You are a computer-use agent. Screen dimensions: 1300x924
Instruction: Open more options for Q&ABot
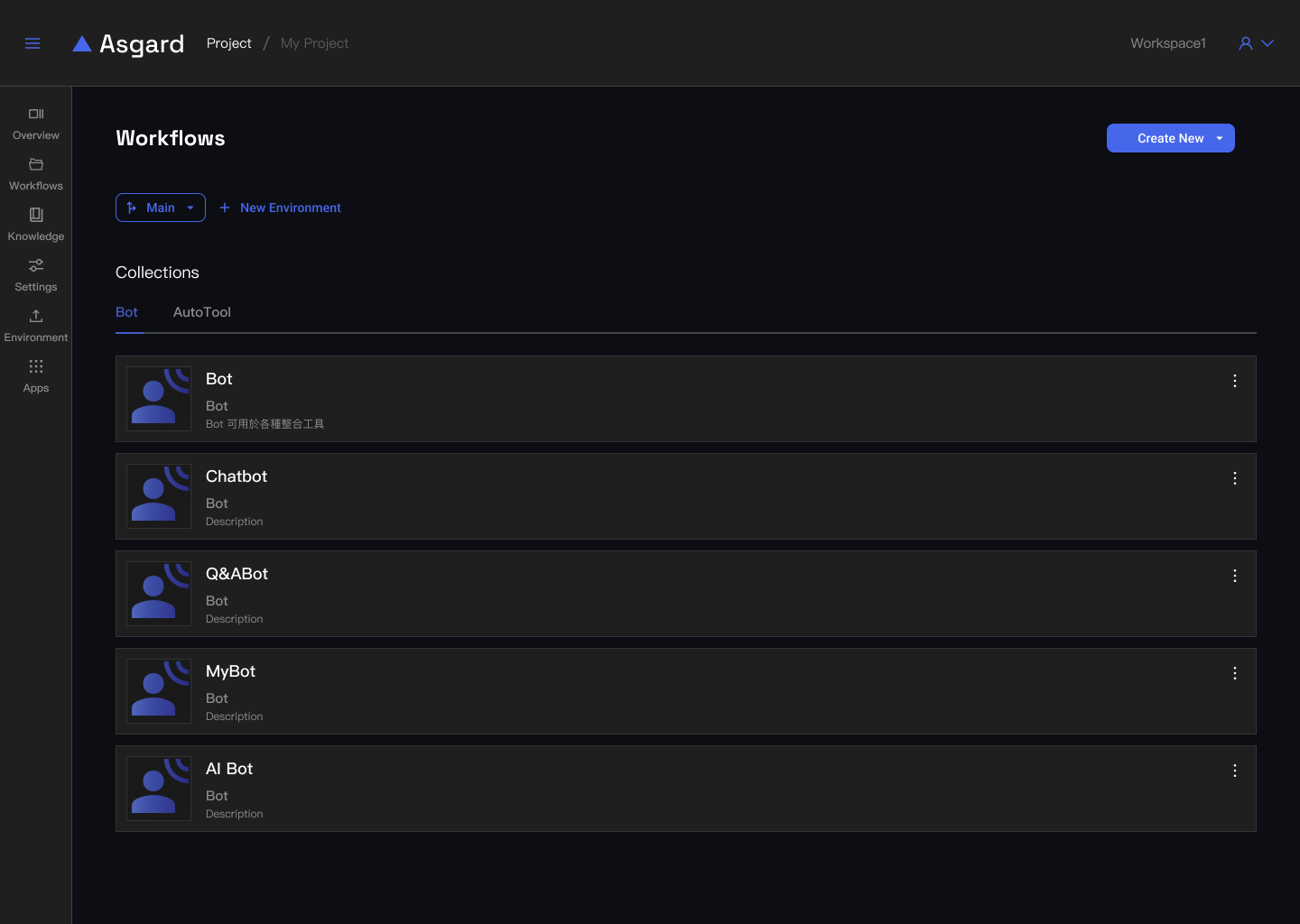click(1235, 576)
